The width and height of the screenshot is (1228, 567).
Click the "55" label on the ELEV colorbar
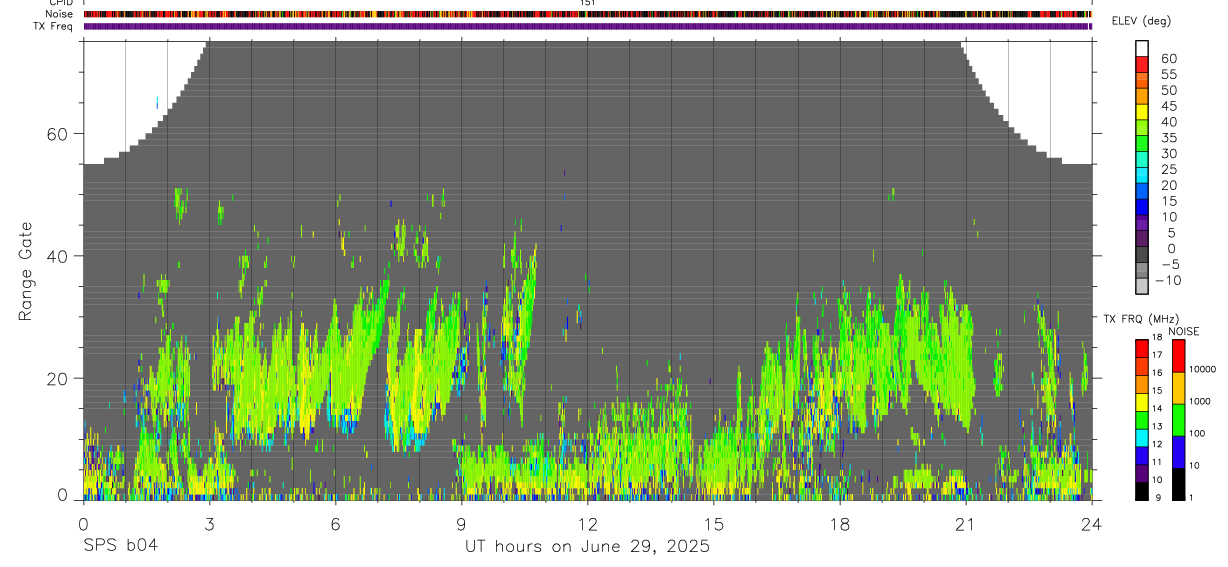click(1169, 74)
